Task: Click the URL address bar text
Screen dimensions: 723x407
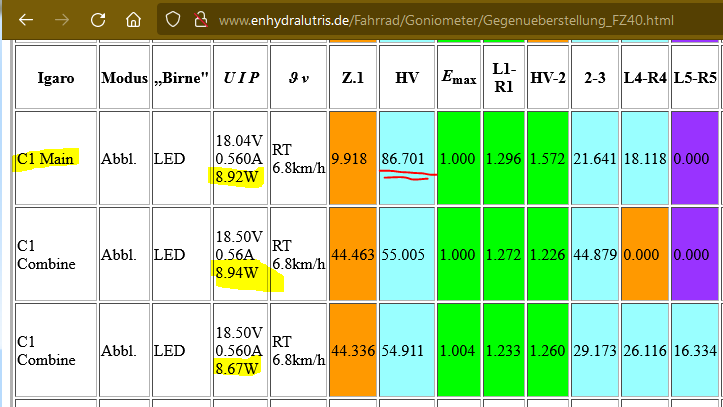Action: pyautogui.click(x=446, y=21)
